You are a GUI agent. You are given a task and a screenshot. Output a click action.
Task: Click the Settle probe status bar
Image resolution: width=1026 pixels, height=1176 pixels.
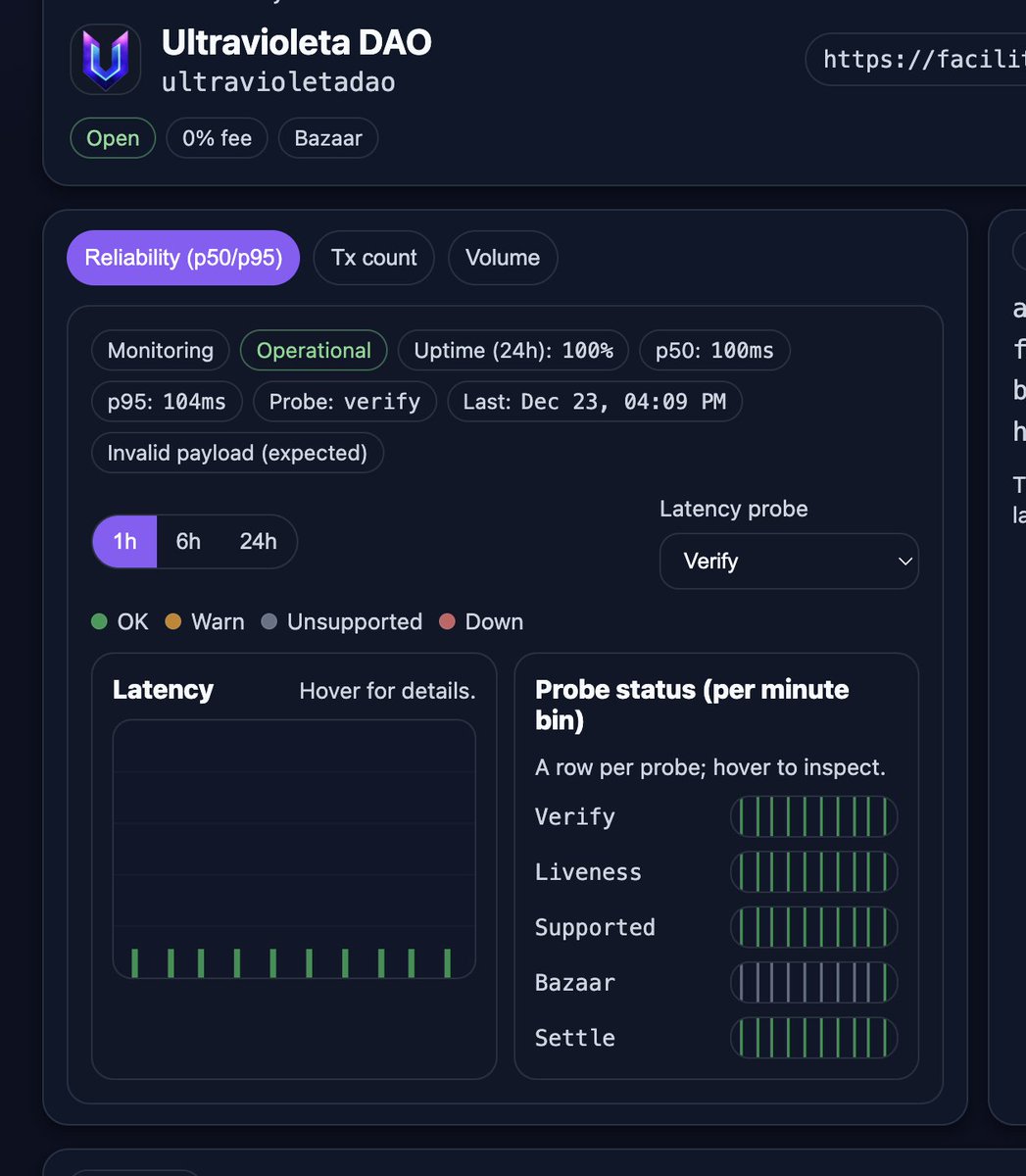(814, 1038)
